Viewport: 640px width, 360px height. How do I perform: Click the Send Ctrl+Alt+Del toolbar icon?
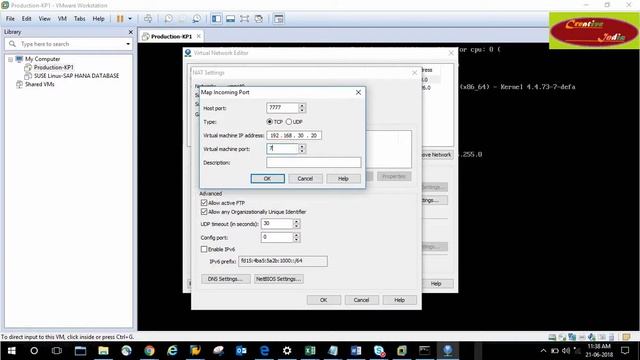148,19
